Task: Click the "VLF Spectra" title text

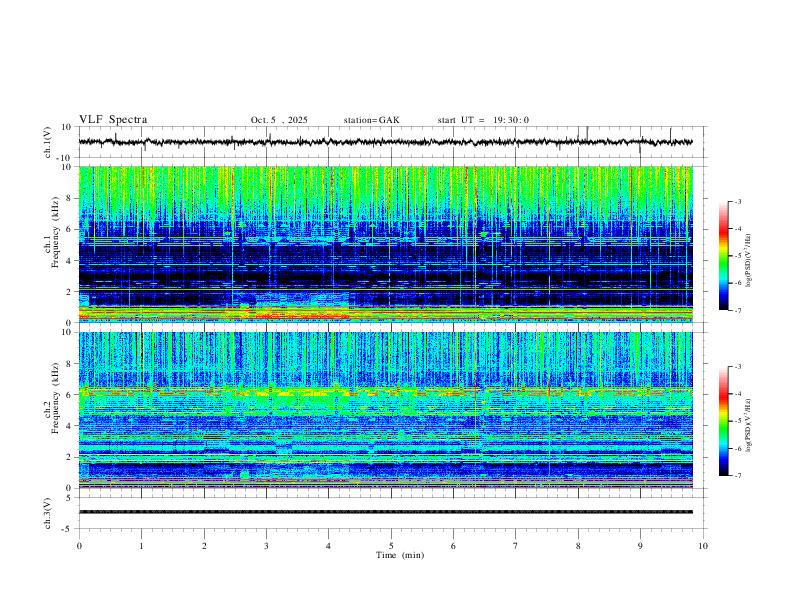Action: pos(113,120)
